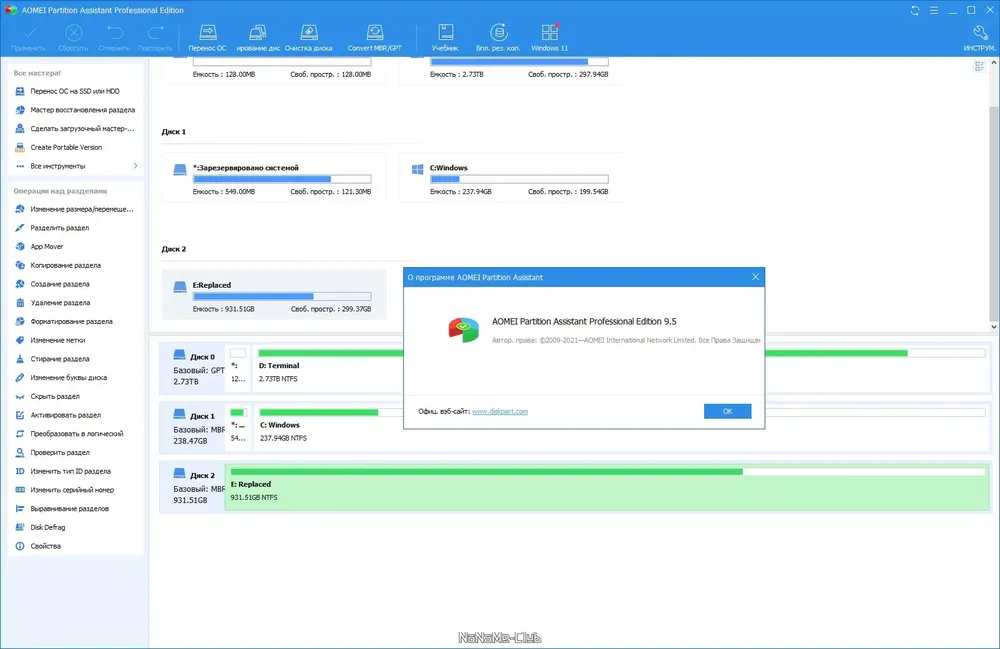Select Зарезервировано системой partition card
Screen dimensions: 1000x649
[x=274, y=177]
